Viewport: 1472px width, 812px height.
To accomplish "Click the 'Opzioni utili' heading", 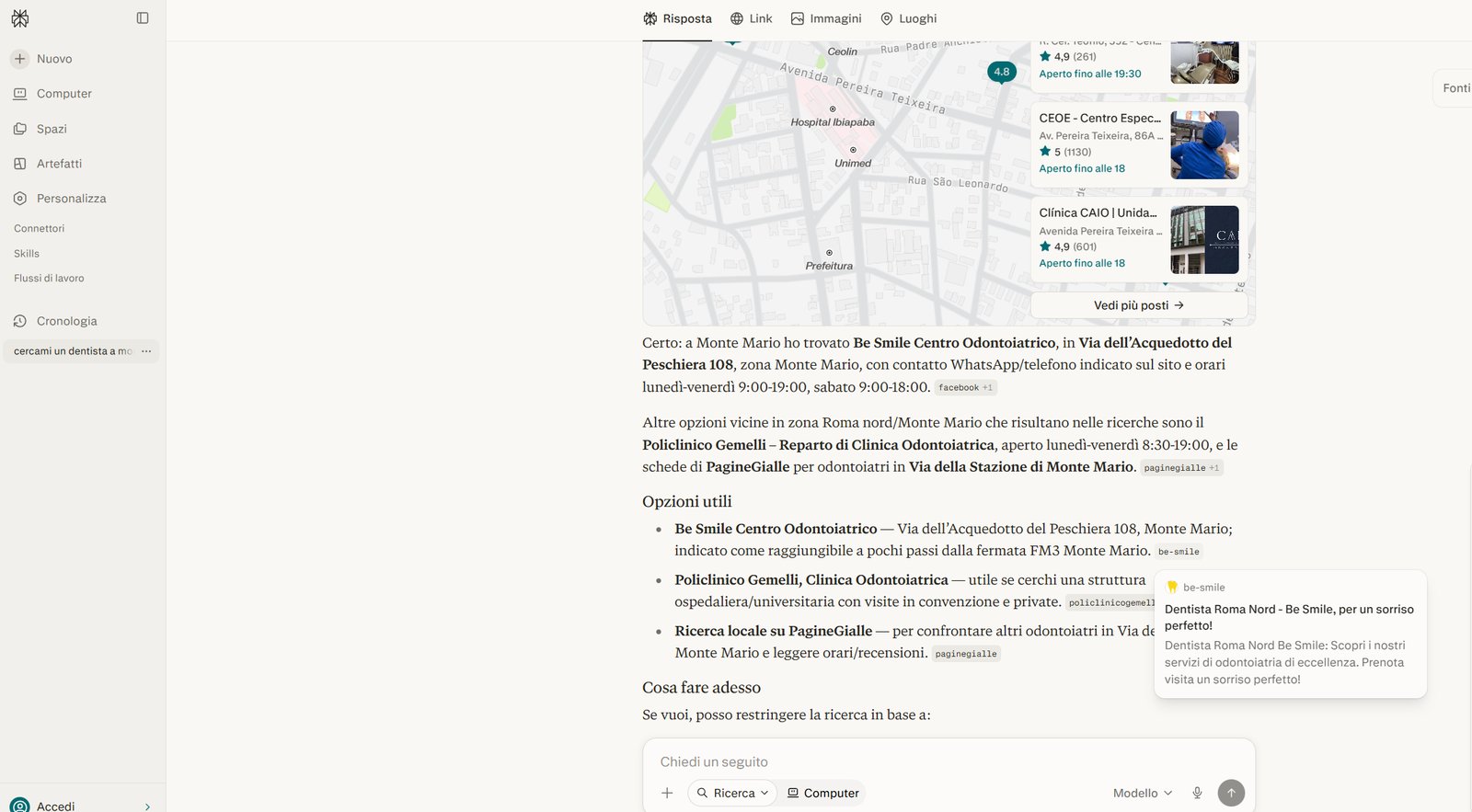I will pyautogui.click(x=687, y=502).
